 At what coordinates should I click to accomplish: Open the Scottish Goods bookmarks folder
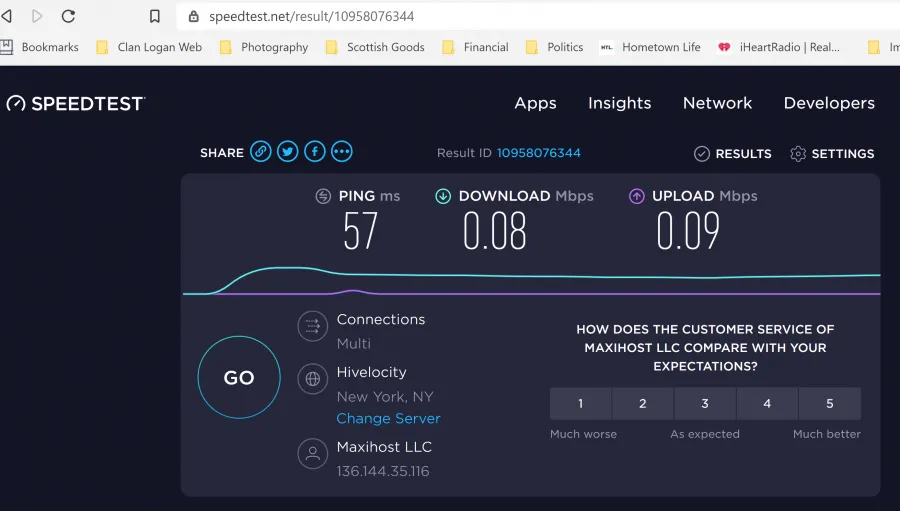point(375,47)
